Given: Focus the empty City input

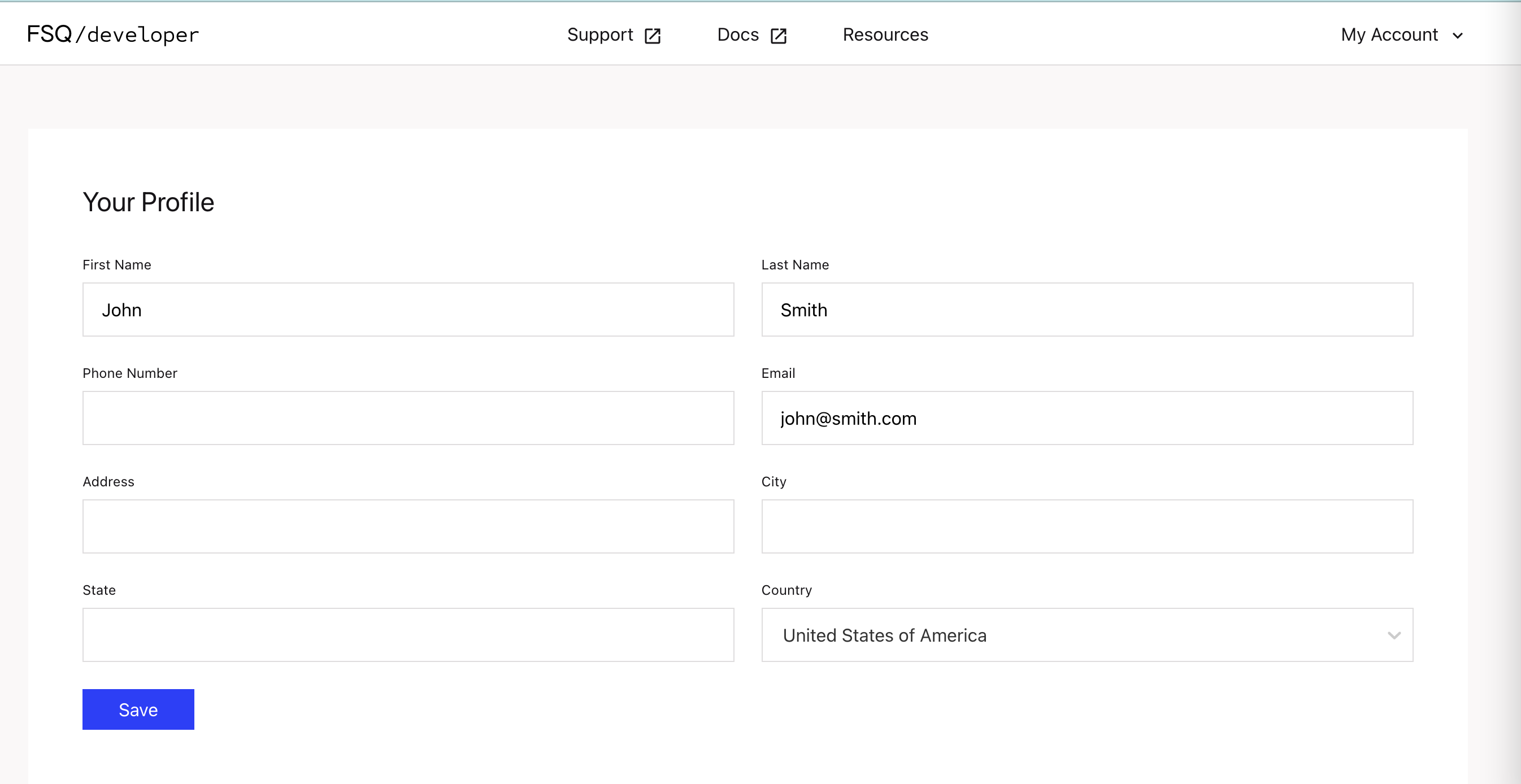Looking at the screenshot, I should coord(1087,526).
